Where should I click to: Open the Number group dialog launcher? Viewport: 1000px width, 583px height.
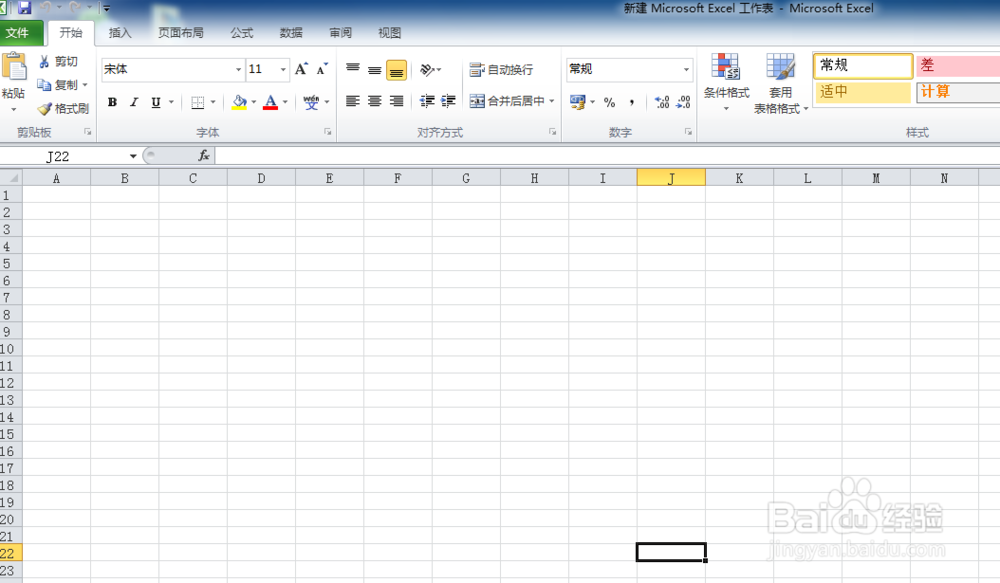coord(688,132)
